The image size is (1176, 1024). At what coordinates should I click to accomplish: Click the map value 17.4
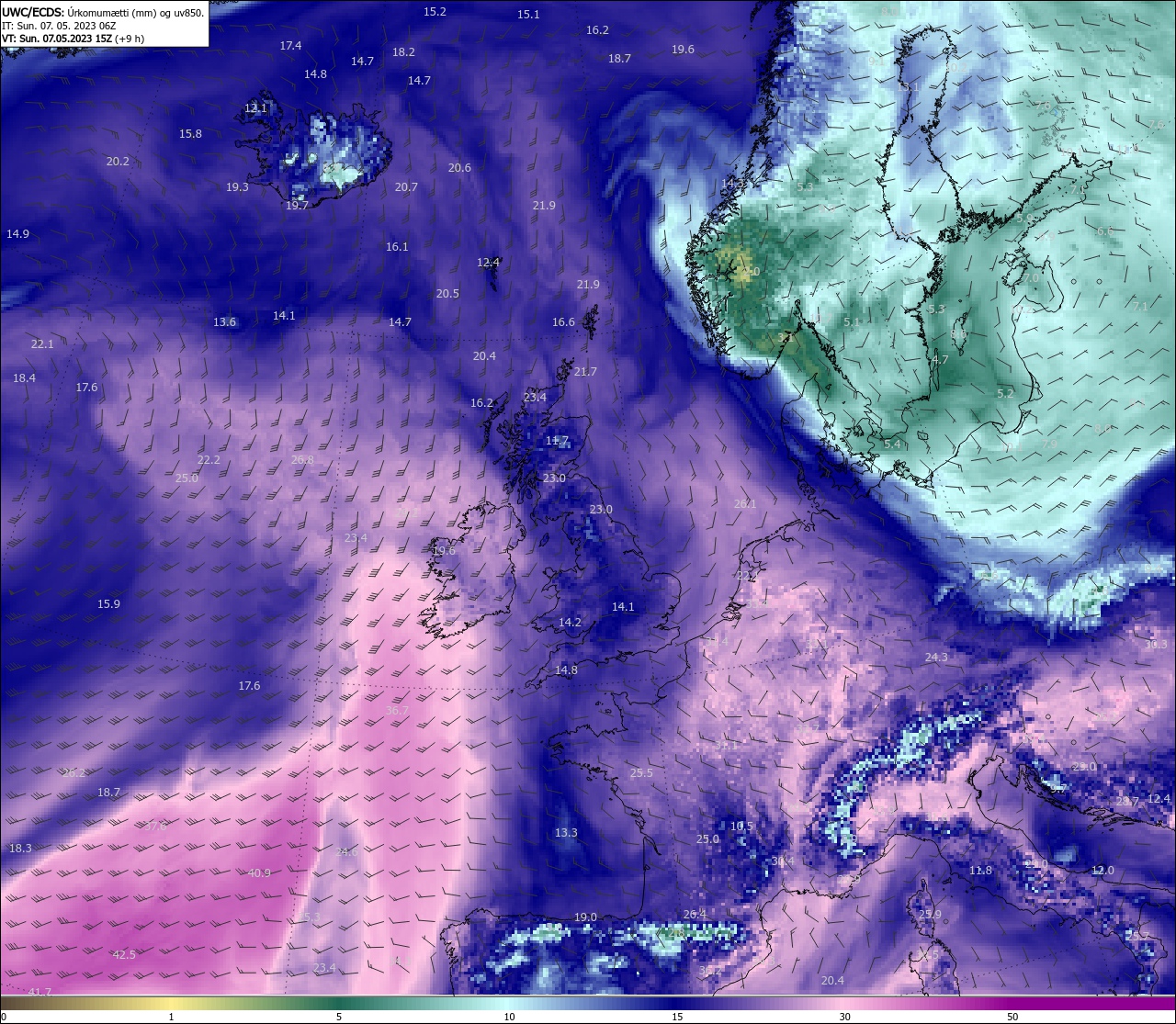point(290,46)
